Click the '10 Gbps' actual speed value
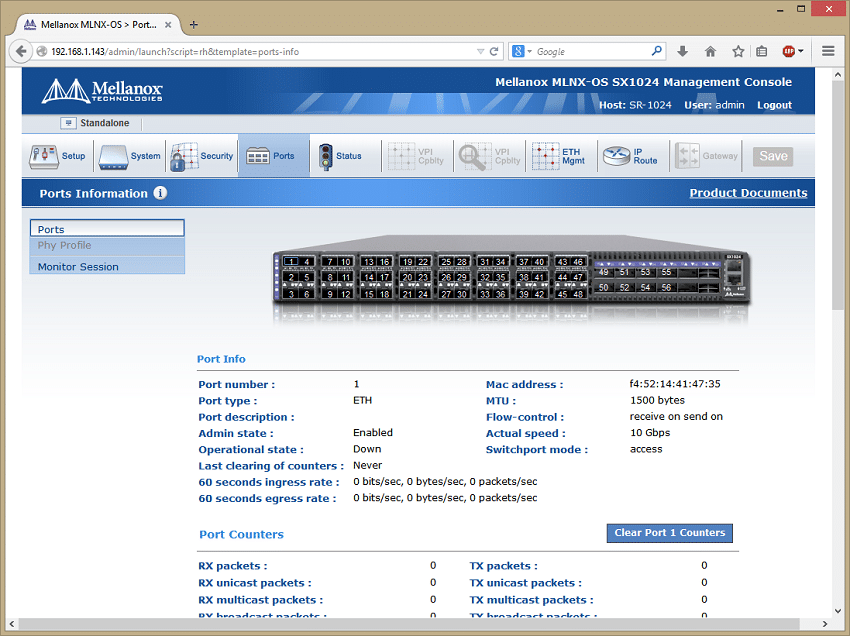The height and width of the screenshot is (636, 850). tap(650, 433)
